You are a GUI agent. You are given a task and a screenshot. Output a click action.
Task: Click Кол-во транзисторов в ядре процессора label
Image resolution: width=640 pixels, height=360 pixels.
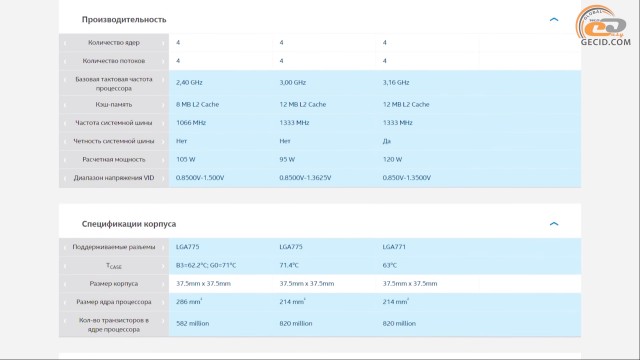pyautogui.click(x=114, y=325)
